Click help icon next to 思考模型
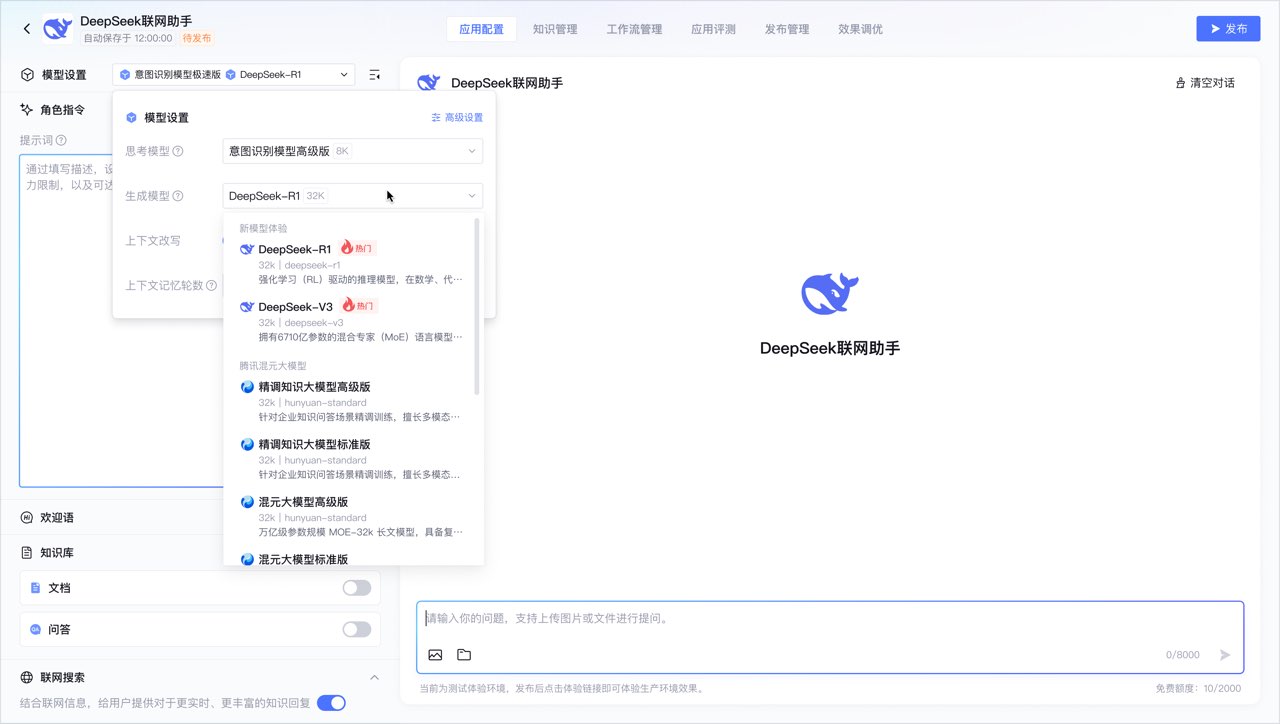 click(178, 151)
